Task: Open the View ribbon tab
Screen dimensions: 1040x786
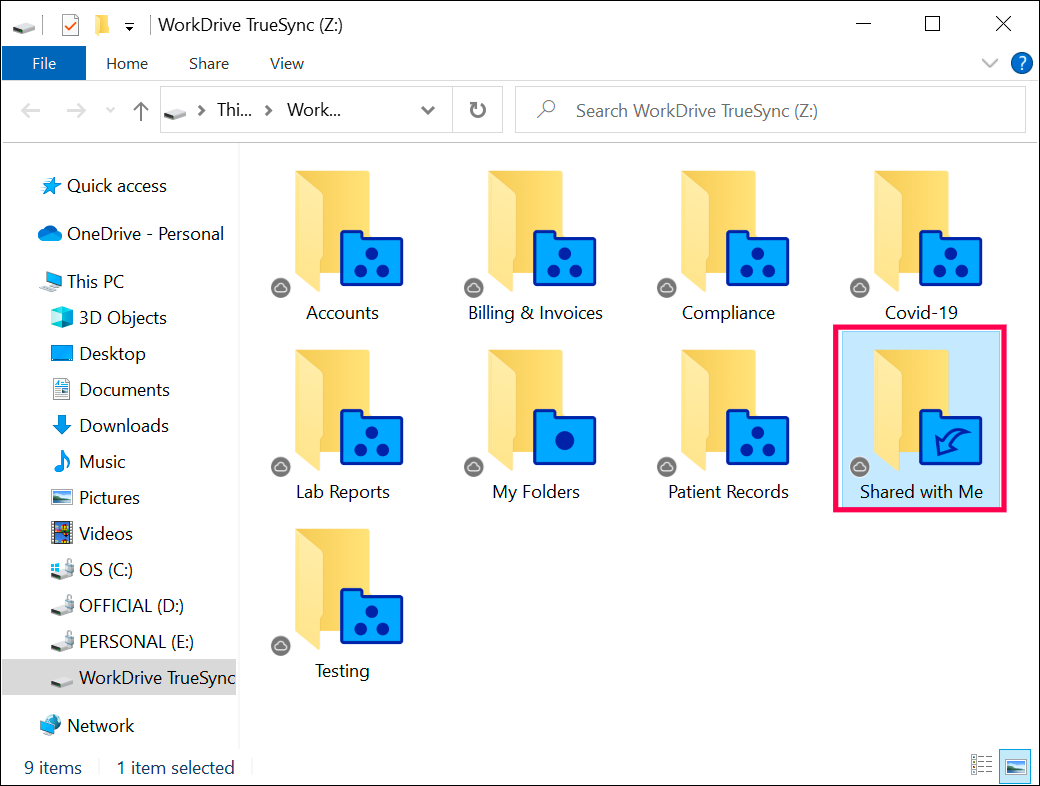Action: (x=287, y=64)
